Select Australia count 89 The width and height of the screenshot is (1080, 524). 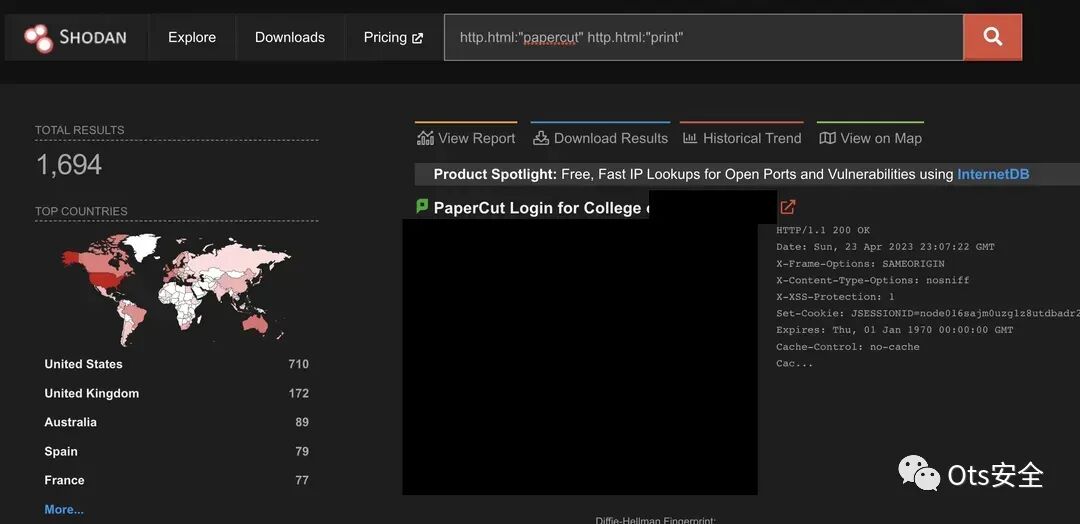point(302,422)
